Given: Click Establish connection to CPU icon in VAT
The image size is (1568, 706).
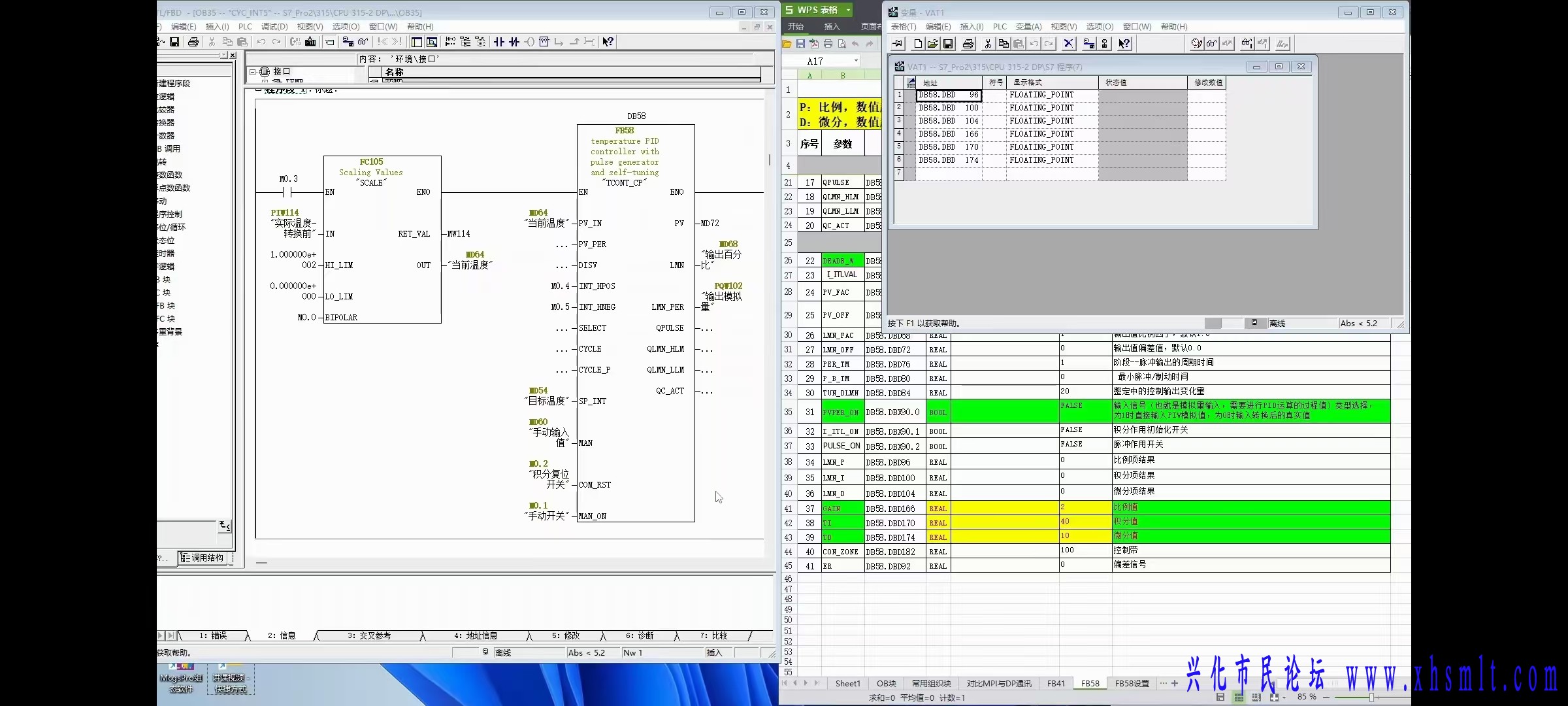Looking at the screenshot, I should 1088,44.
